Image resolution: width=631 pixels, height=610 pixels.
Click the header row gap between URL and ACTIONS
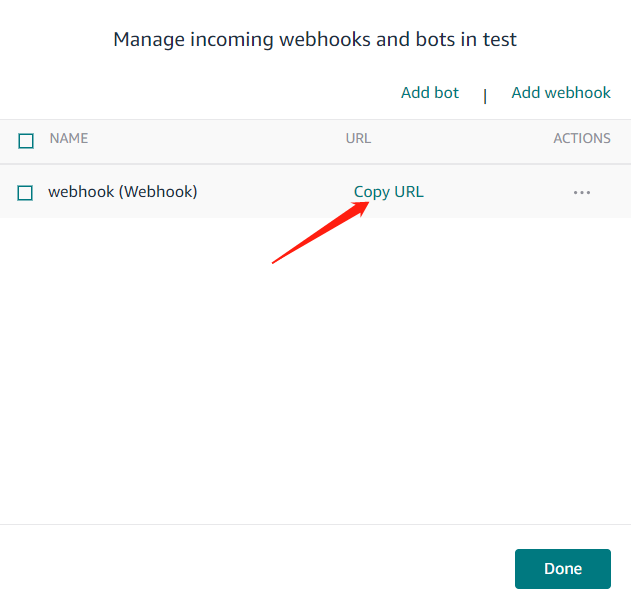(x=460, y=139)
